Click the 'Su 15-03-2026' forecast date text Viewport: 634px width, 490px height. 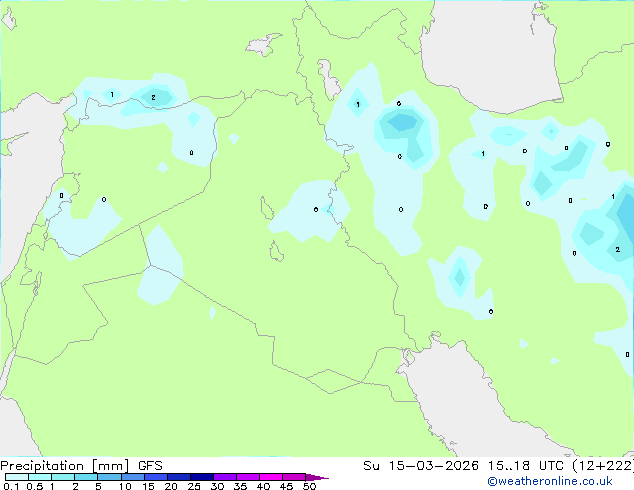421,466
